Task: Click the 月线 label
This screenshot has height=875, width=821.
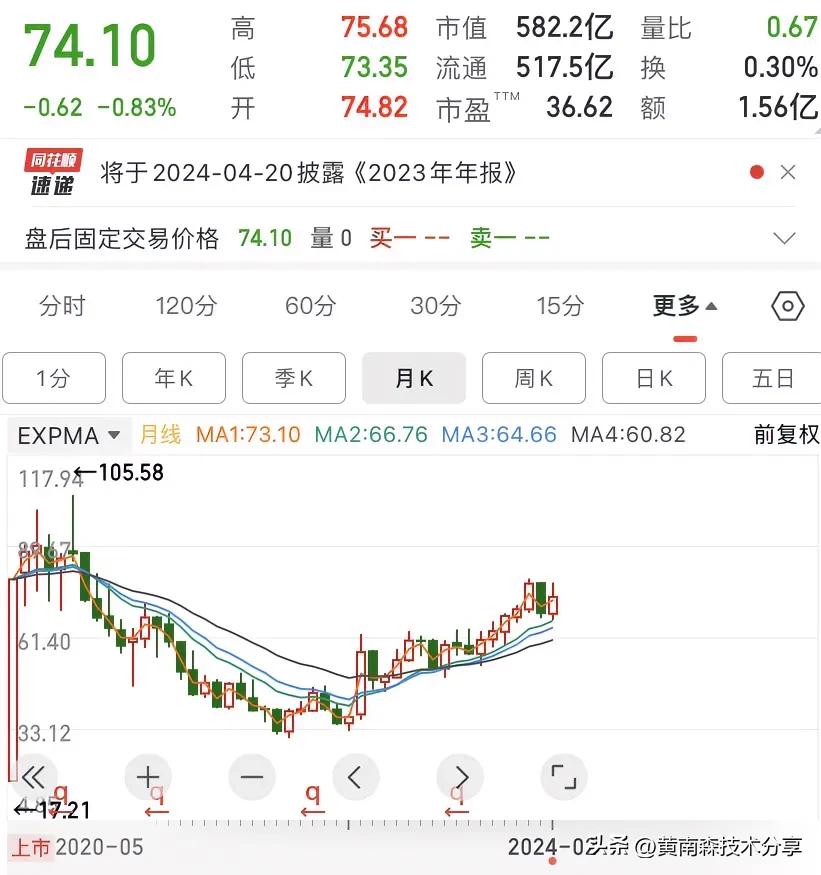Action: coord(161,435)
